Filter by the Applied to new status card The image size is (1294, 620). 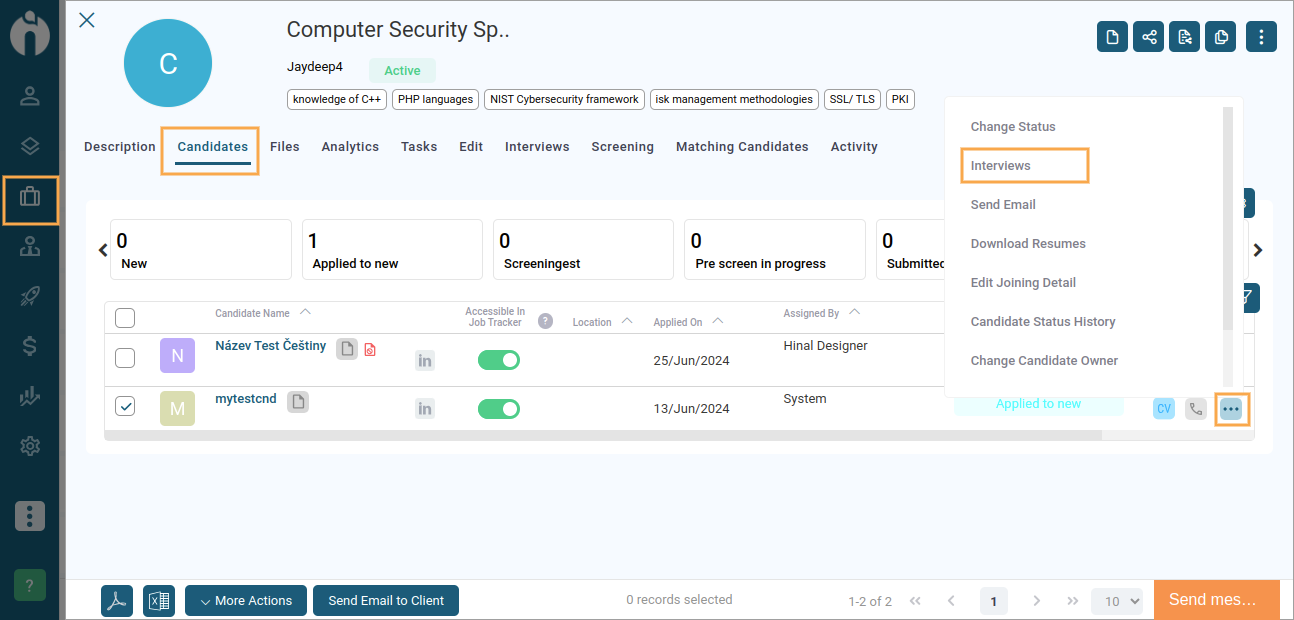pos(392,250)
